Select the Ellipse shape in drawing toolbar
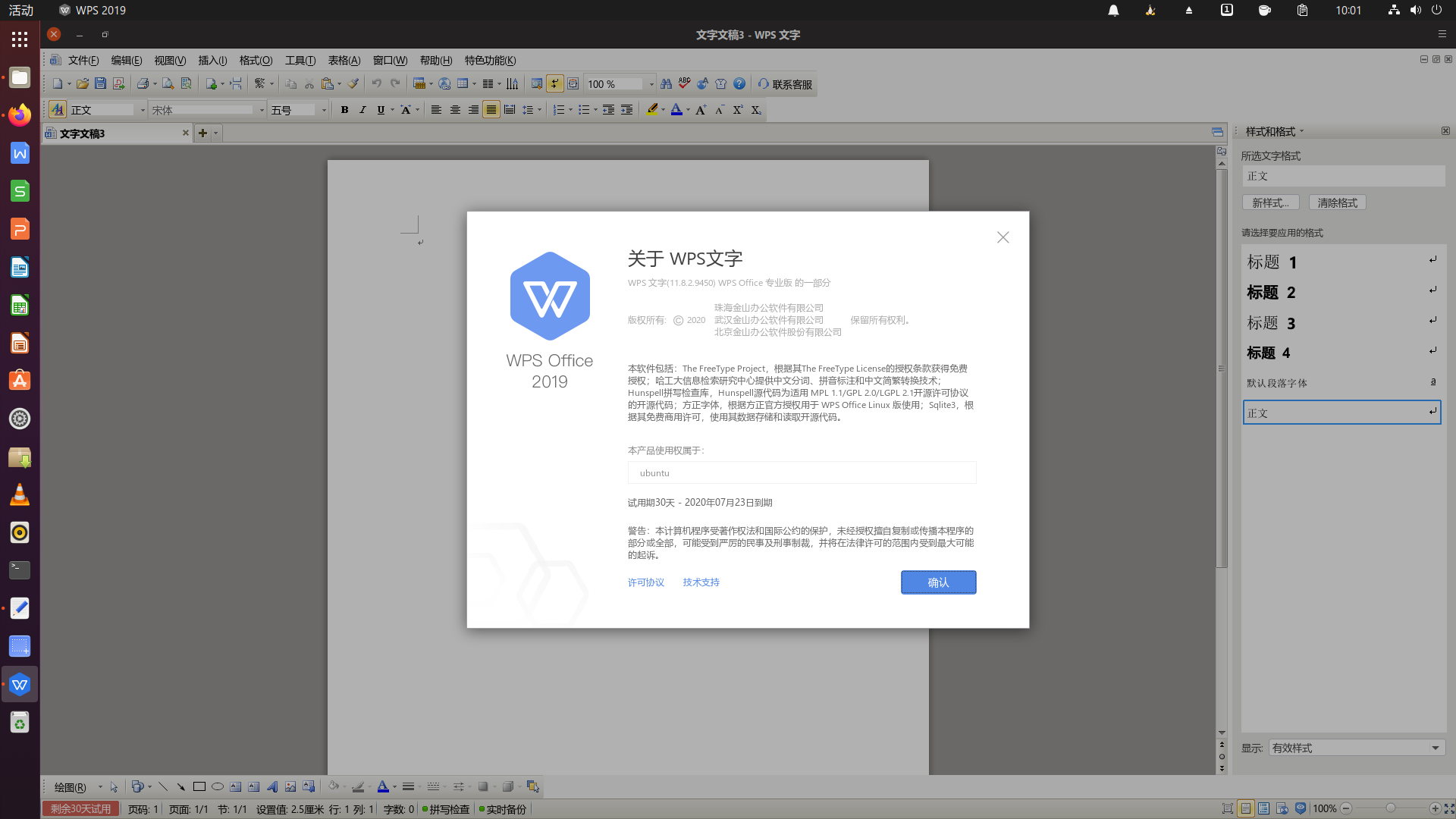Image resolution: width=1456 pixels, height=819 pixels. coord(218,786)
